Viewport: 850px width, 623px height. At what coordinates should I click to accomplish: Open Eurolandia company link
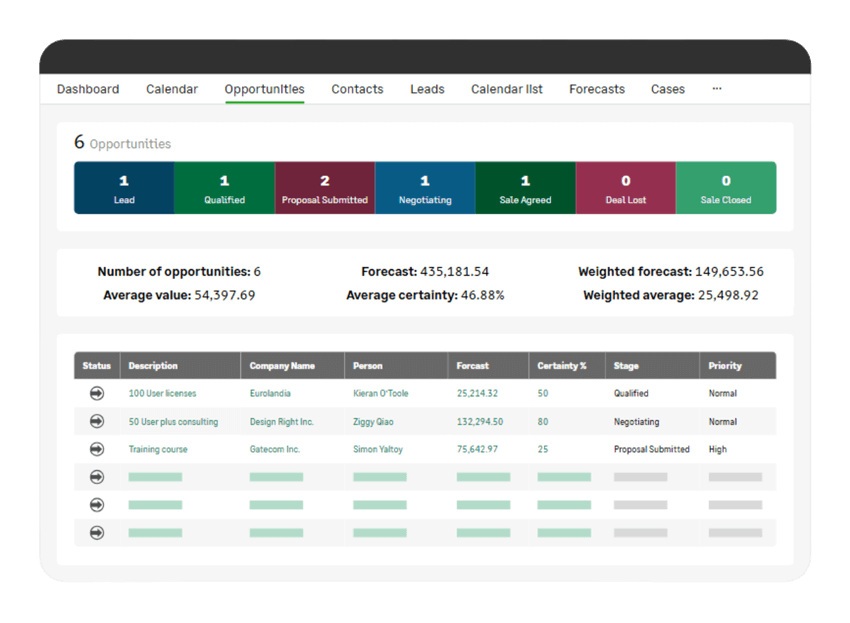click(x=270, y=393)
